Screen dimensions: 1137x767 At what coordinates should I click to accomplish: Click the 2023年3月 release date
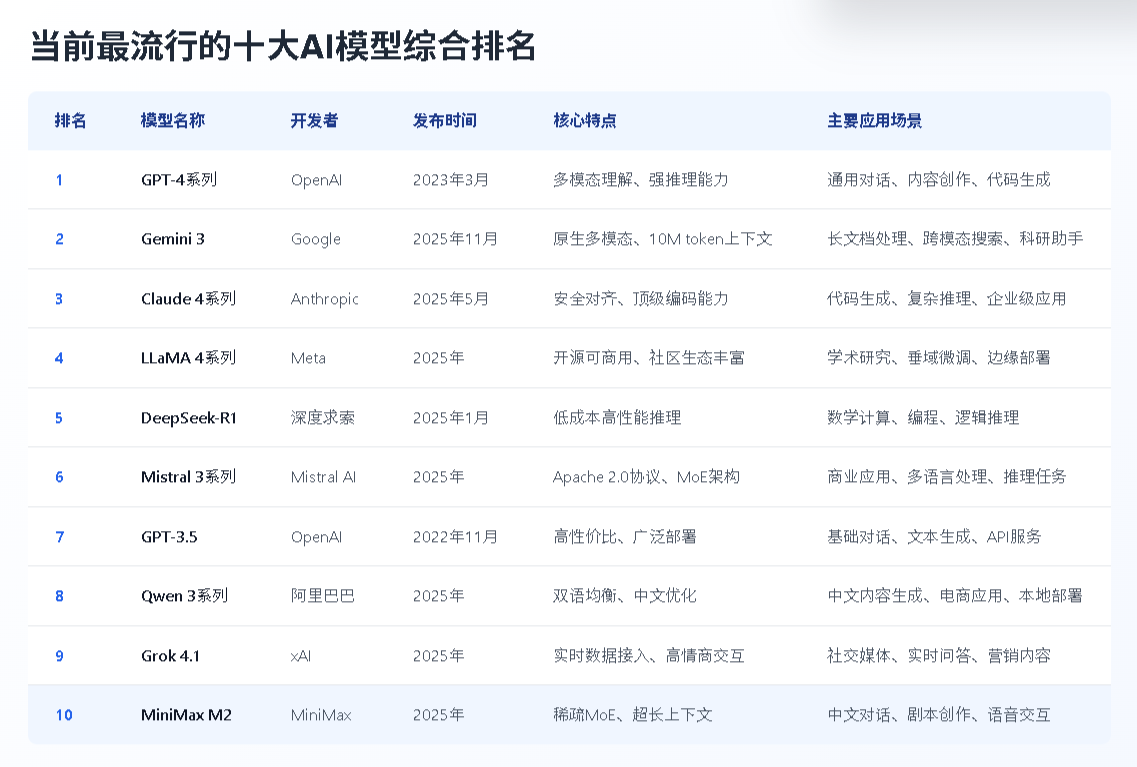tap(450, 180)
